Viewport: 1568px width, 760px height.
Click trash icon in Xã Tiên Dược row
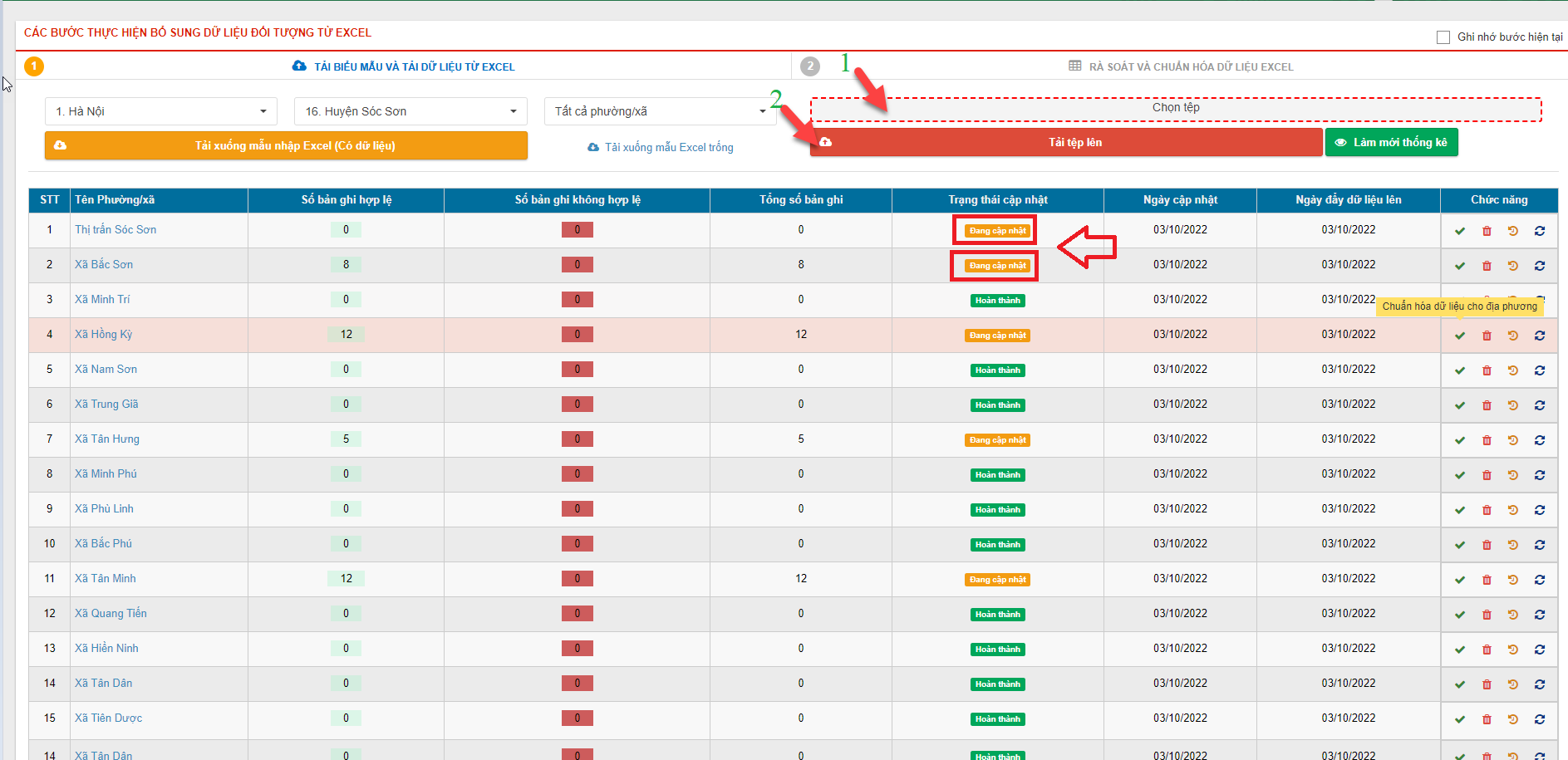click(1487, 719)
